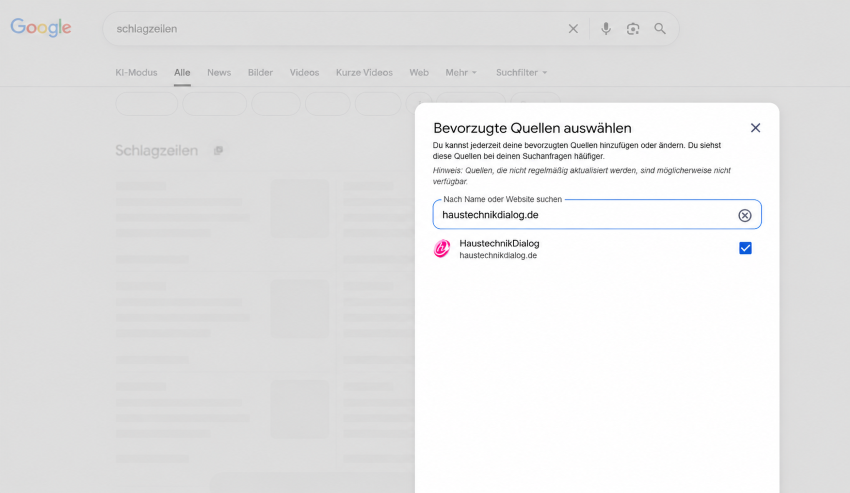The width and height of the screenshot is (850, 493).
Task: Click the icon next to Schlagzeilen heading
Action: (x=218, y=150)
